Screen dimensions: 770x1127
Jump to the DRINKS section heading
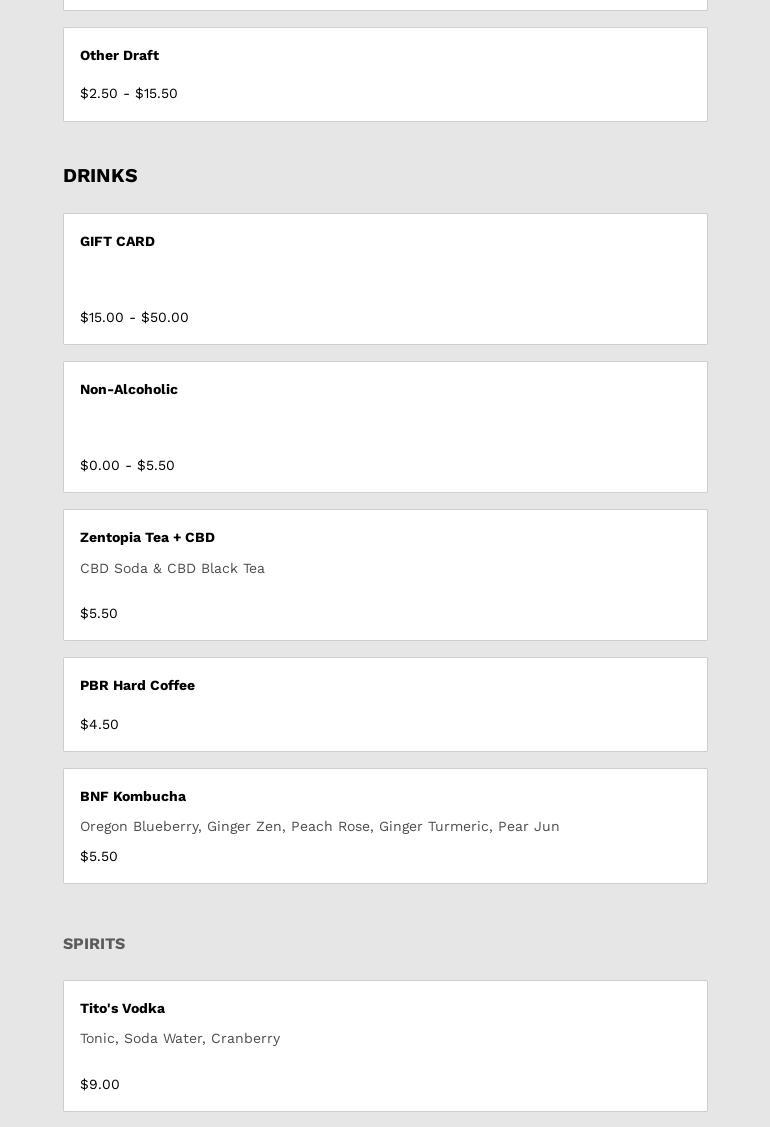tap(100, 175)
